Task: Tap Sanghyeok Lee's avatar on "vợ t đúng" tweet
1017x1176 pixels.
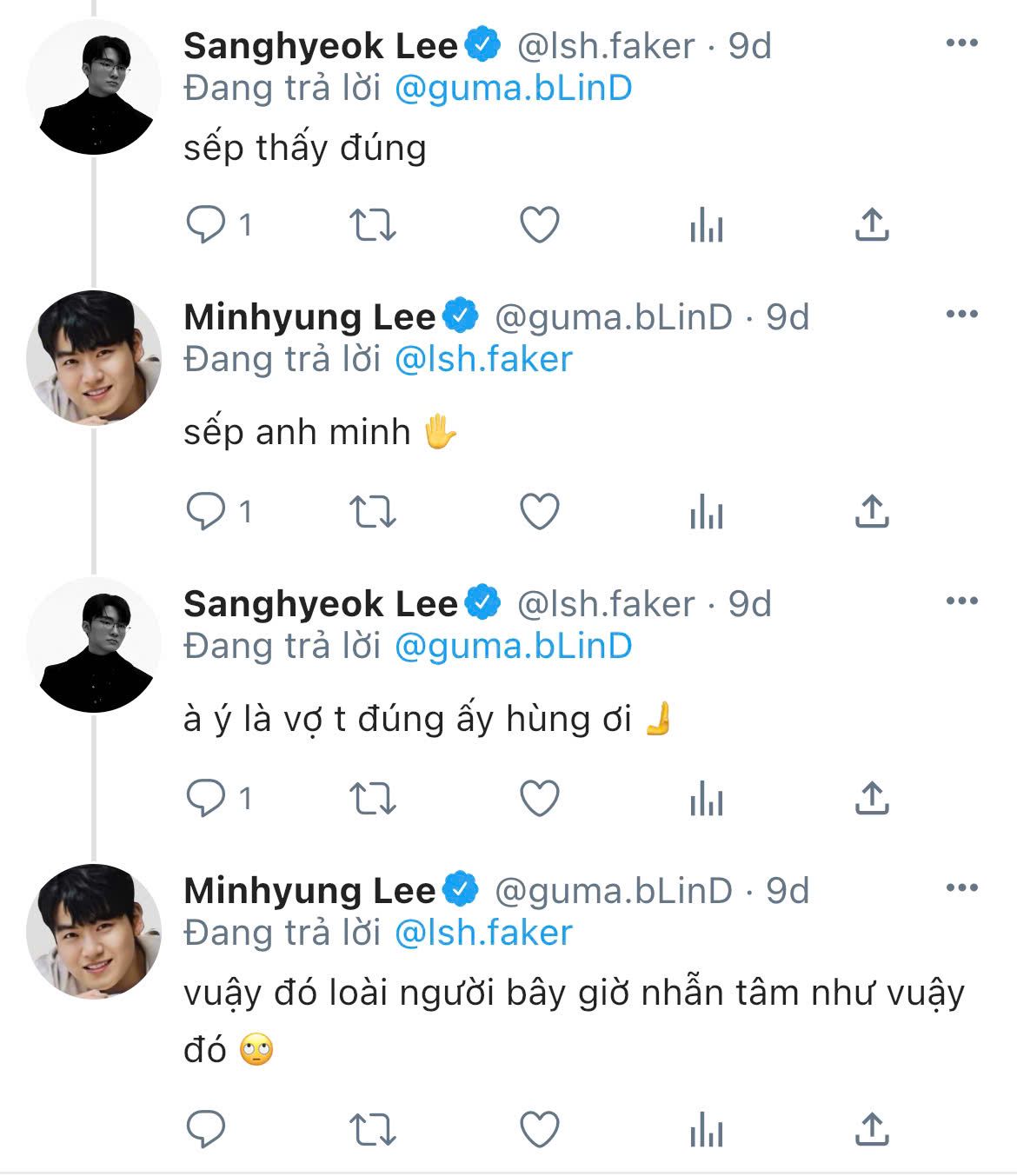Action: point(94,645)
